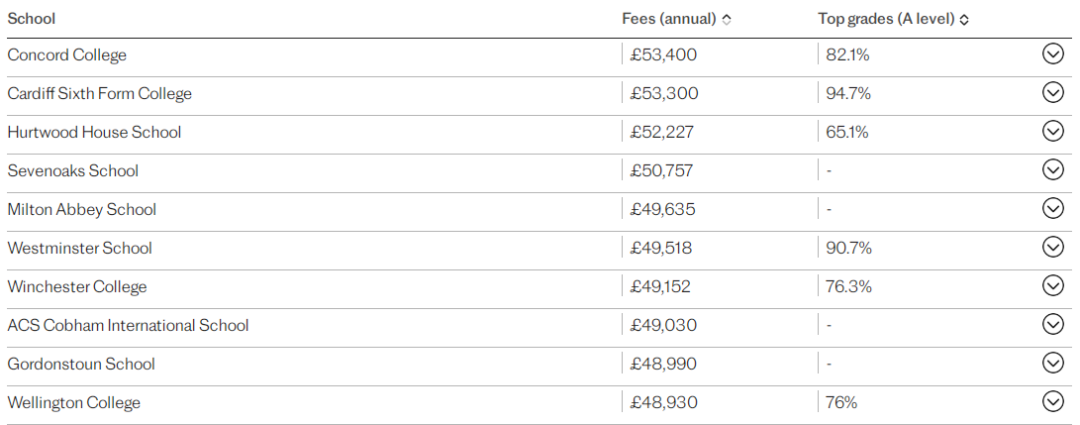Click the Gordonstoun School name
Viewport: 1080px width, 425px height.
pyautogui.click(x=81, y=363)
